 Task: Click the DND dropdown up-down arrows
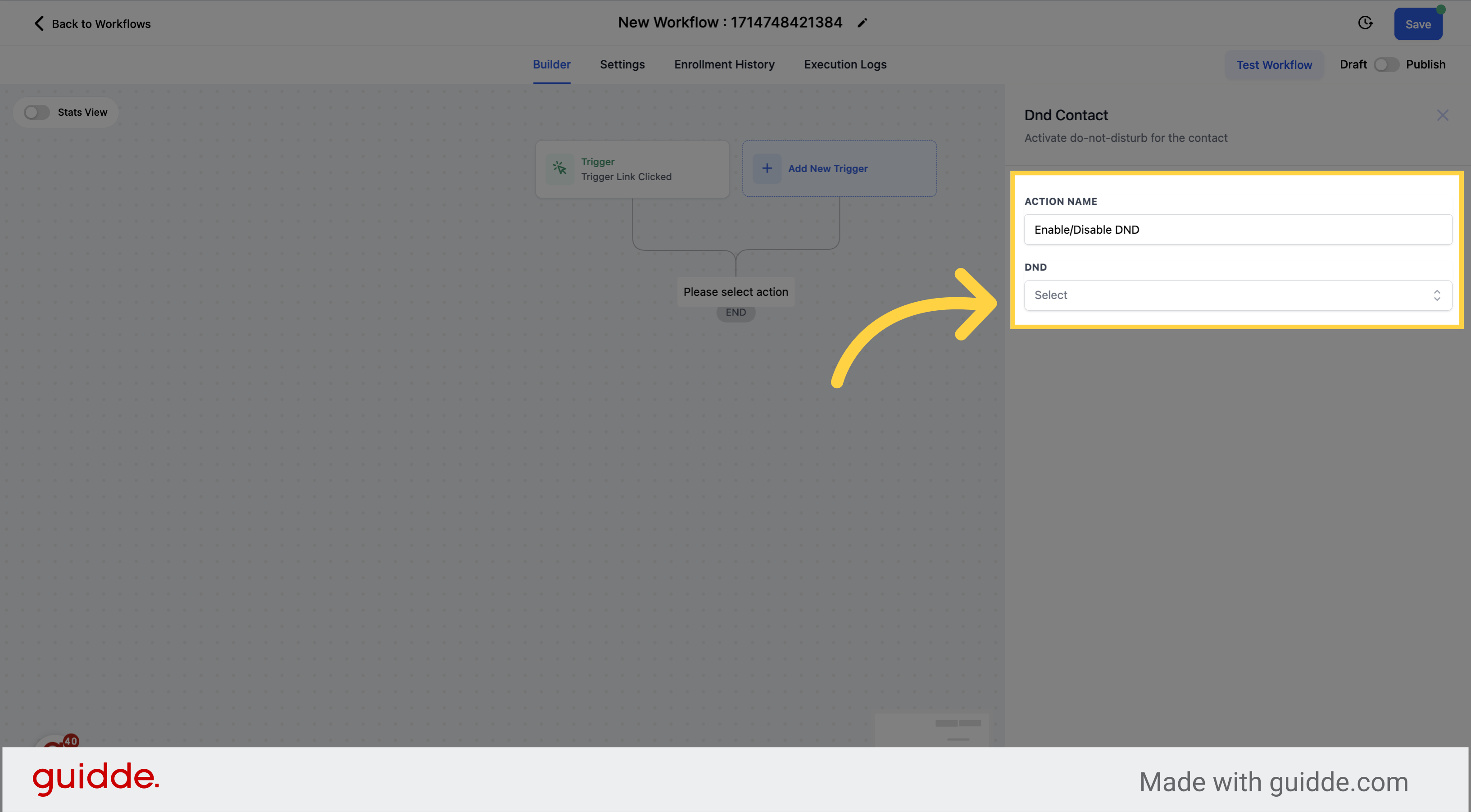1437,295
